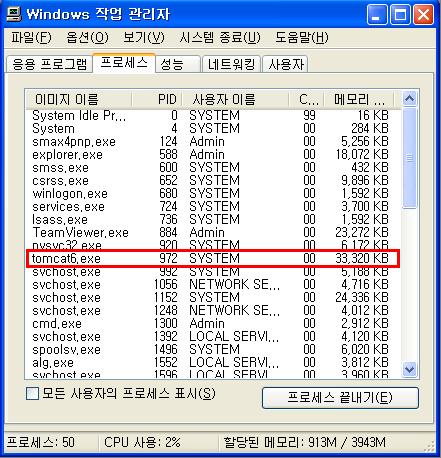This screenshot has width=441, height=458.
Task: Open the 사용자 tab
Action: [x=285, y=64]
